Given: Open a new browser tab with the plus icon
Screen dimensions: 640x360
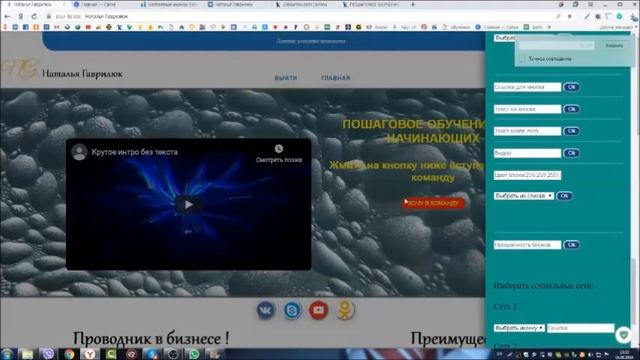Looking at the screenshot, I should [x=413, y=4].
